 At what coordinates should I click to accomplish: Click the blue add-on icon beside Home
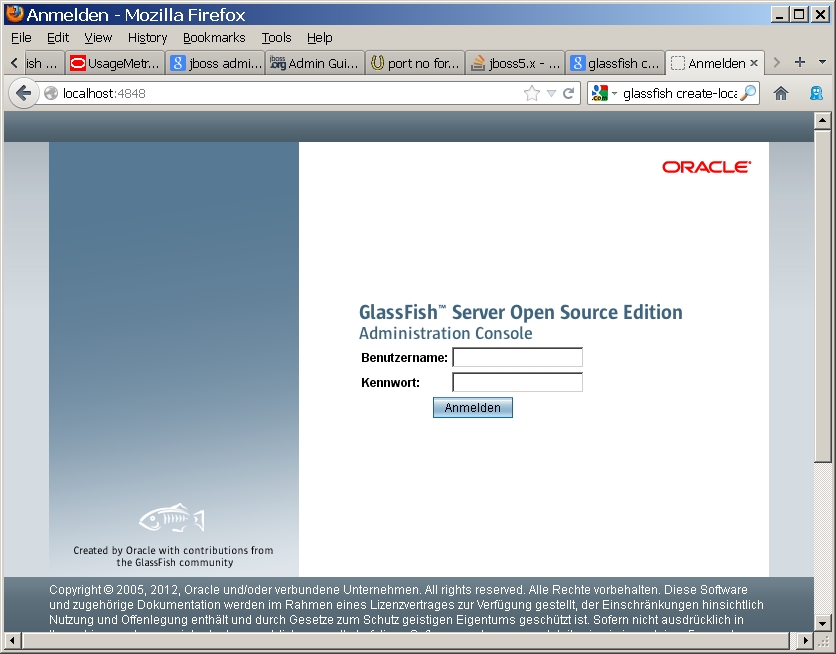coord(816,94)
